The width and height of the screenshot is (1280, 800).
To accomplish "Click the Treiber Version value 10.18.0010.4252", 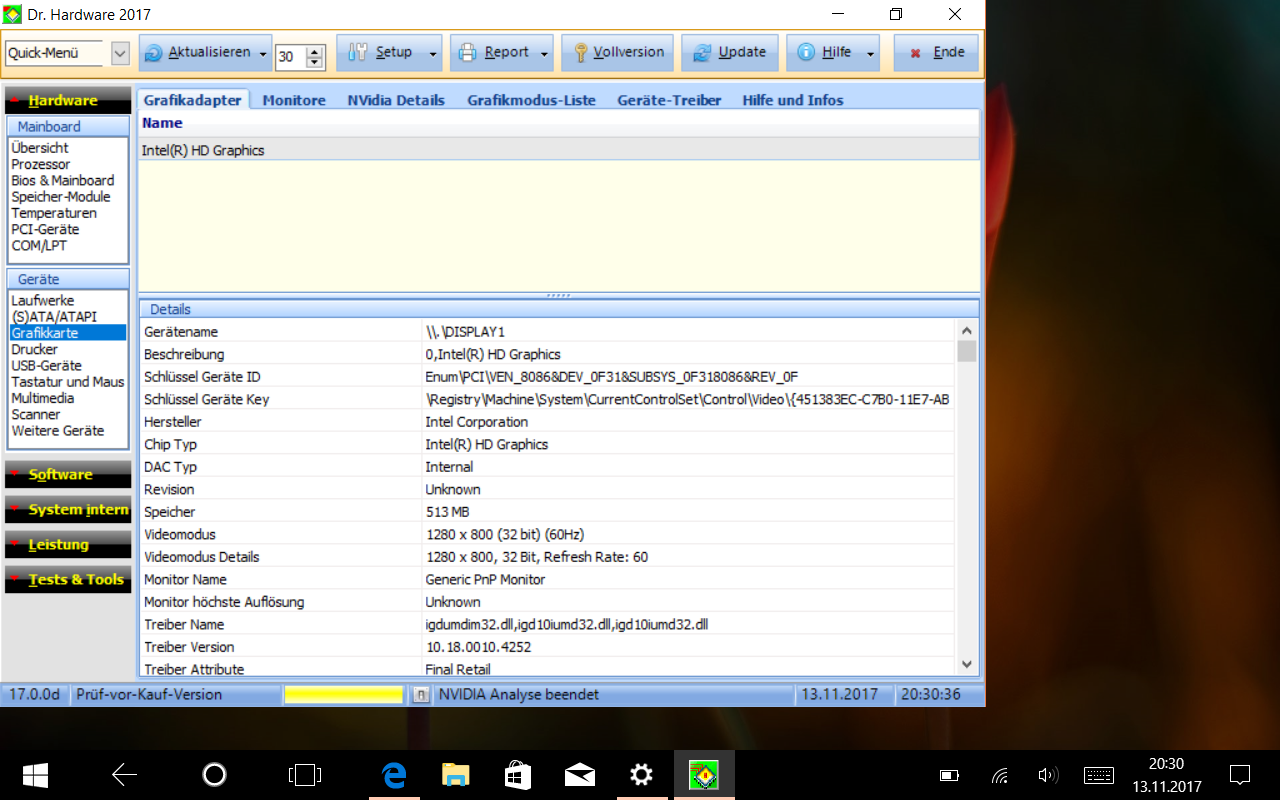I will [478, 647].
